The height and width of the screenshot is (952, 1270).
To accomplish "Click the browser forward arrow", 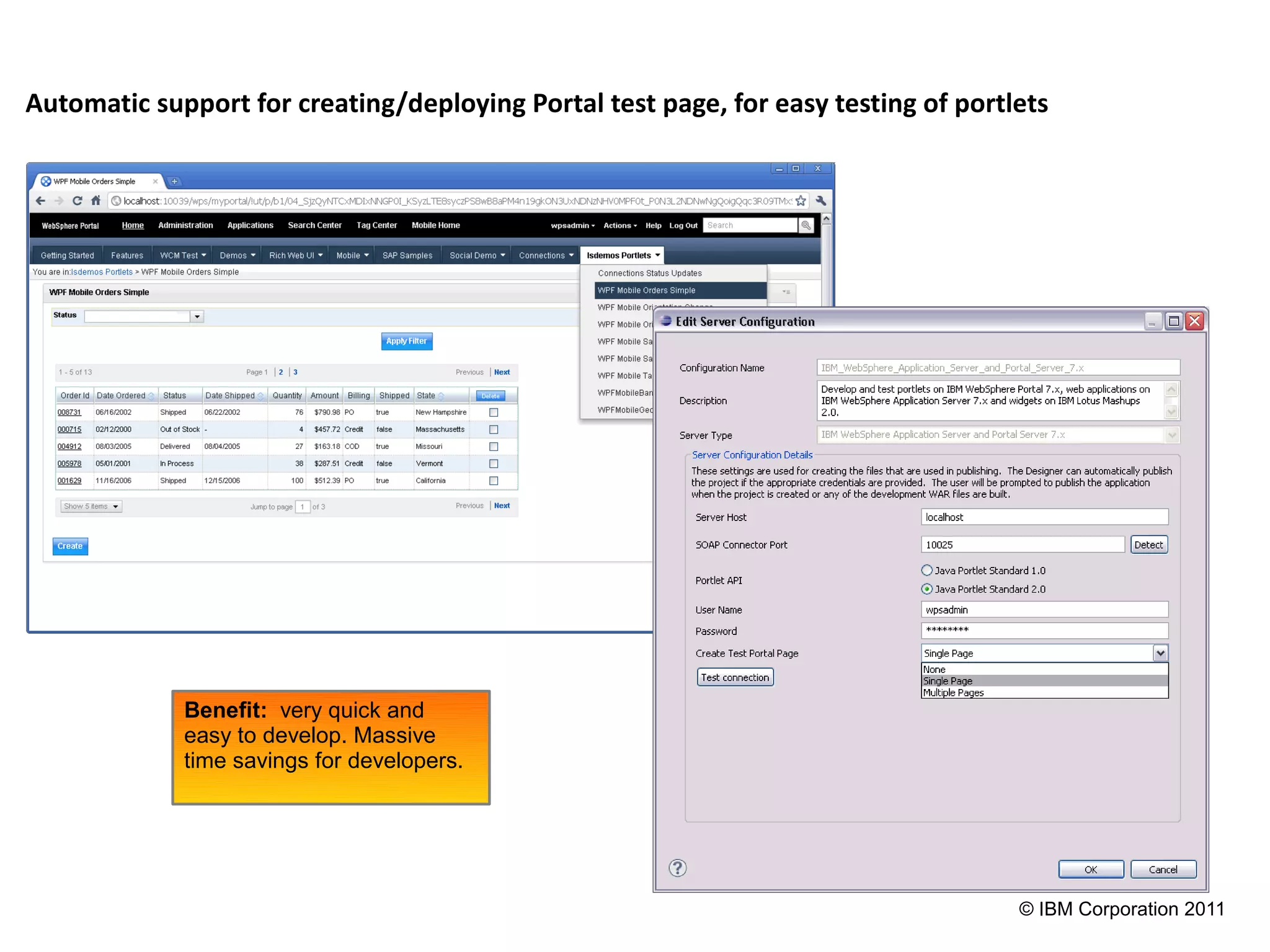I will click(59, 201).
